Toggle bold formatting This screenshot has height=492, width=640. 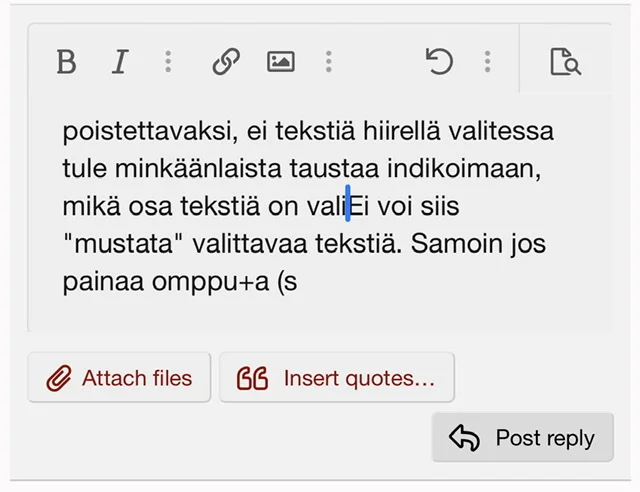(x=67, y=62)
